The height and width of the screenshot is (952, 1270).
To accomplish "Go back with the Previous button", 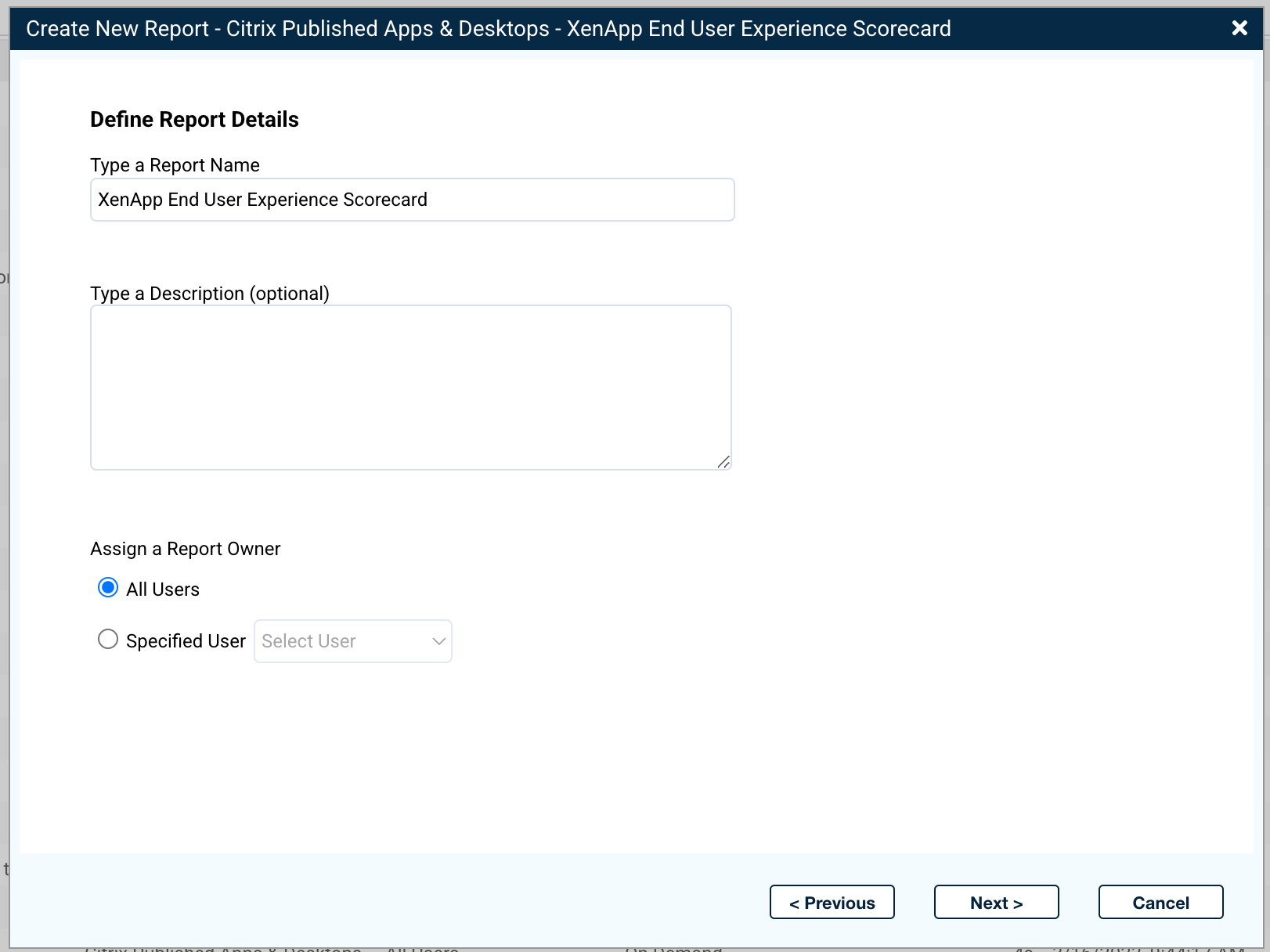I will pyautogui.click(x=832, y=902).
